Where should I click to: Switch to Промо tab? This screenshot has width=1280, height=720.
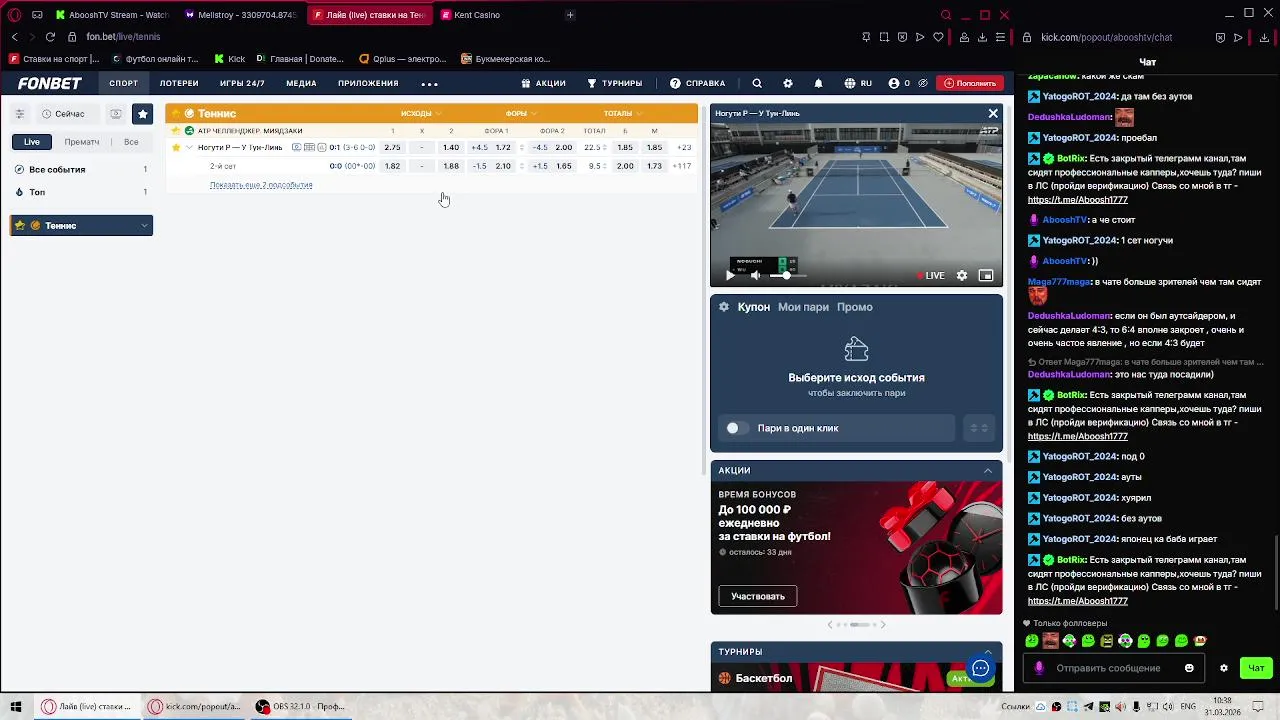(x=855, y=307)
